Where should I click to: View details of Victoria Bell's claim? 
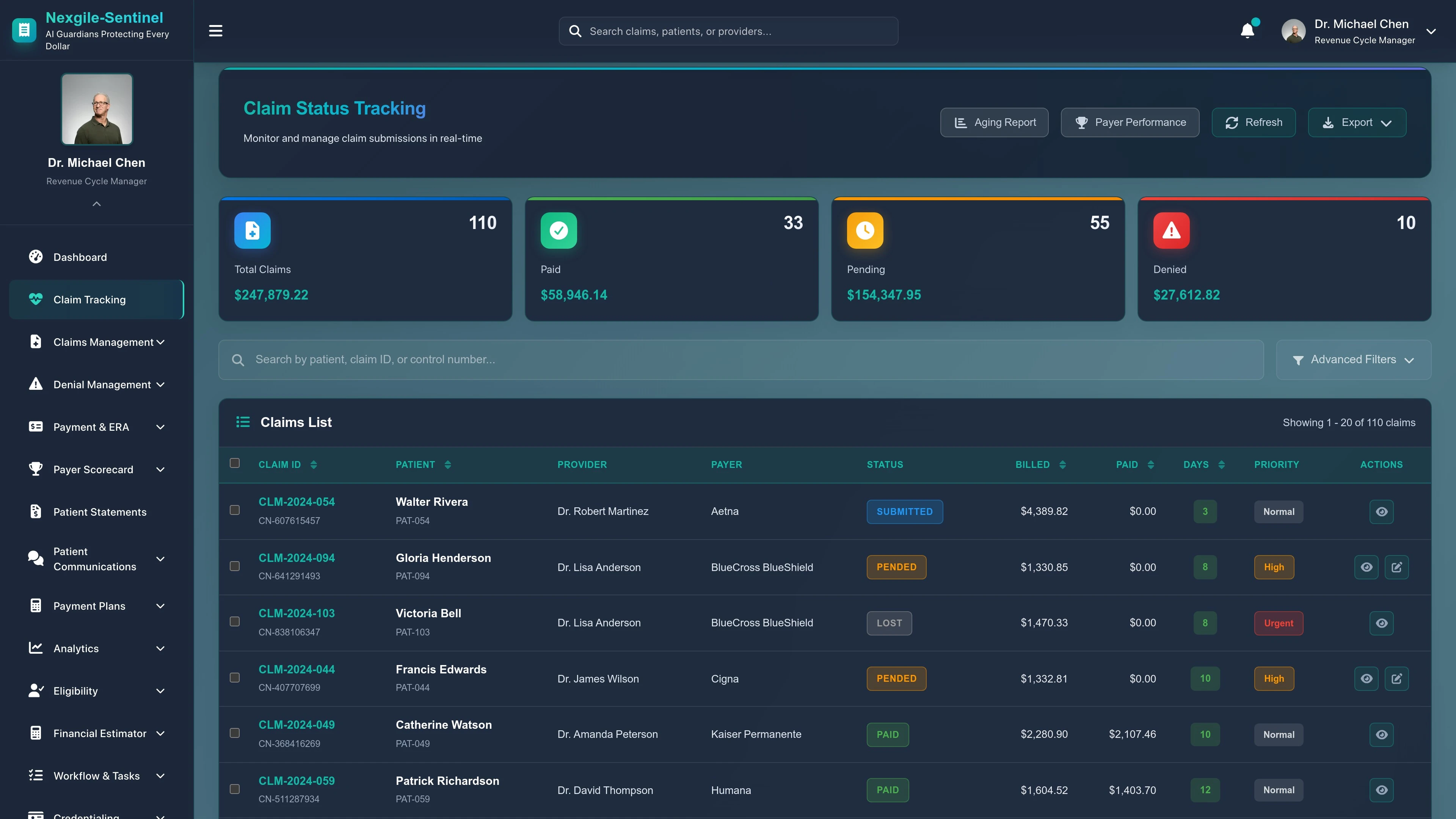click(x=1381, y=623)
